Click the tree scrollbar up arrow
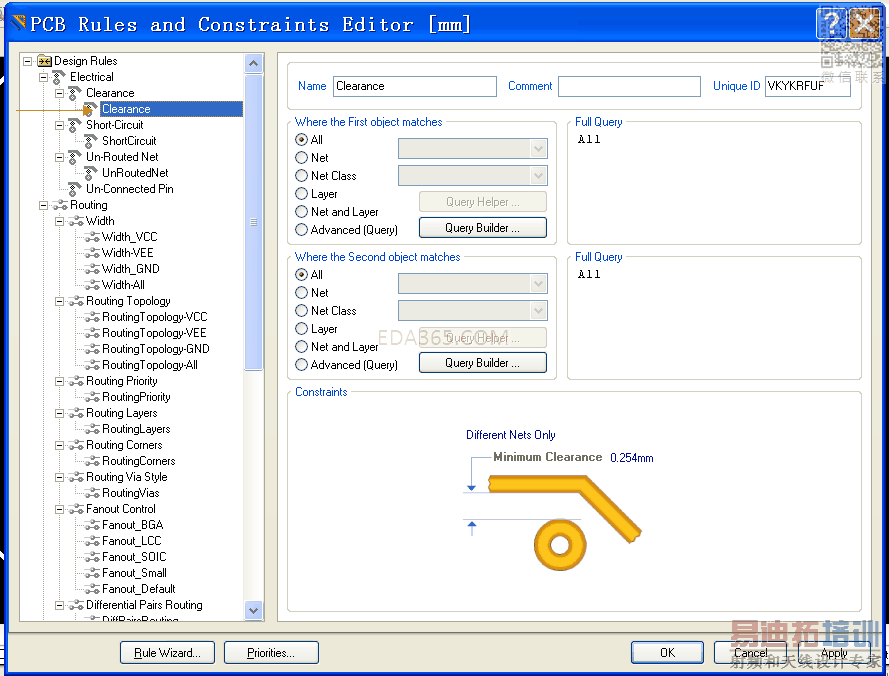 click(x=253, y=64)
